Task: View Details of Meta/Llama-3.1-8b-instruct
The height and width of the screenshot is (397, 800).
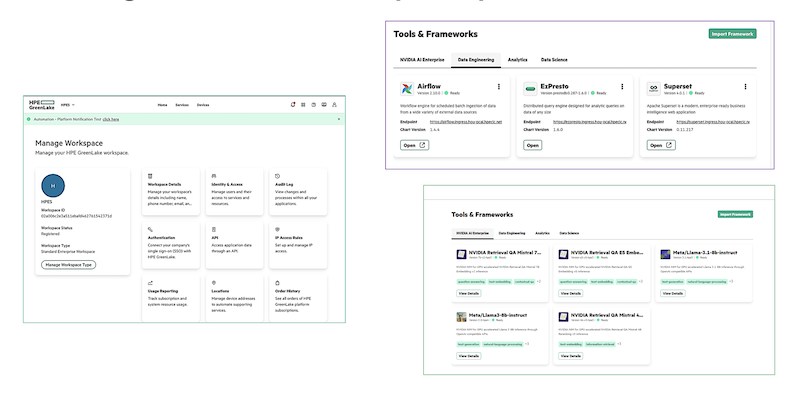Action: tap(673, 293)
